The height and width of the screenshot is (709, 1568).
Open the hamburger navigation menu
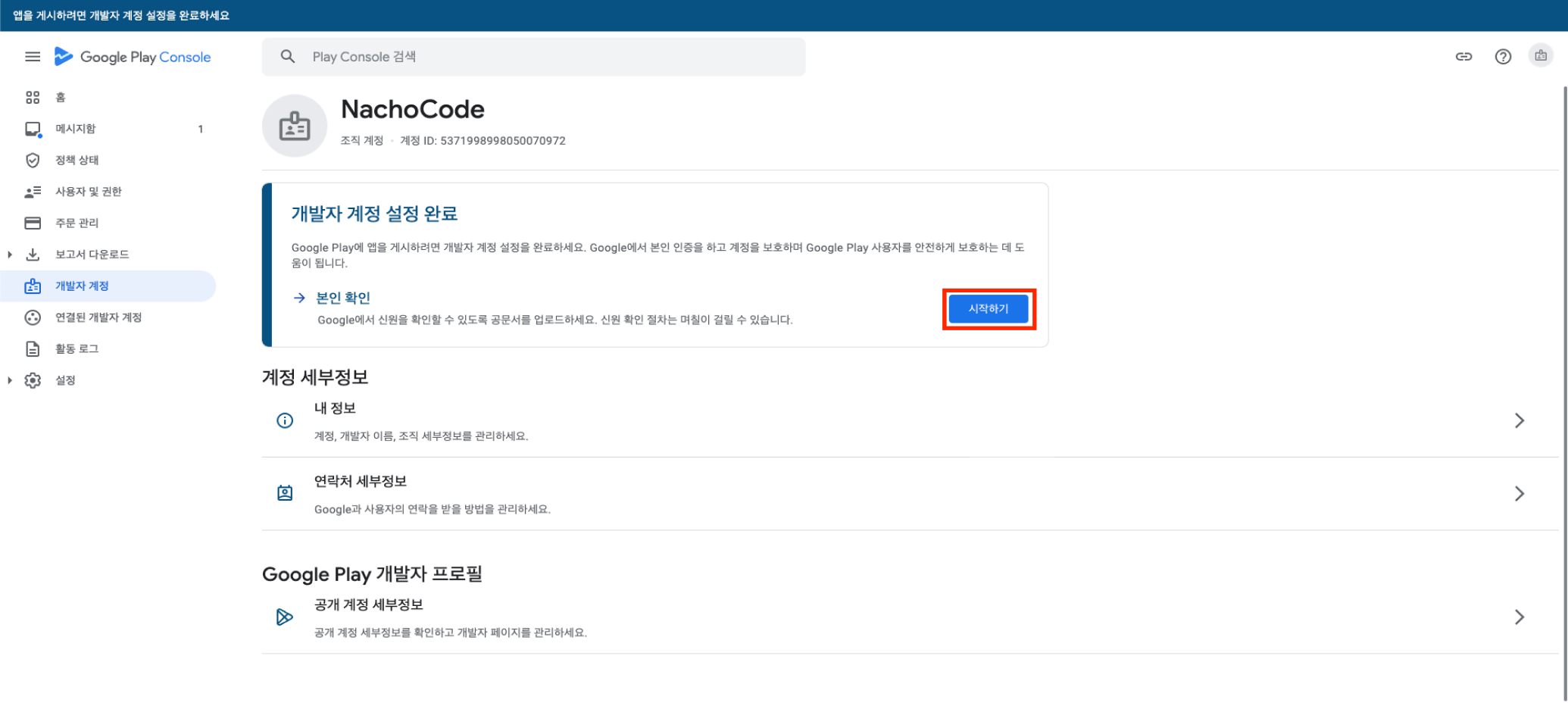(x=33, y=57)
